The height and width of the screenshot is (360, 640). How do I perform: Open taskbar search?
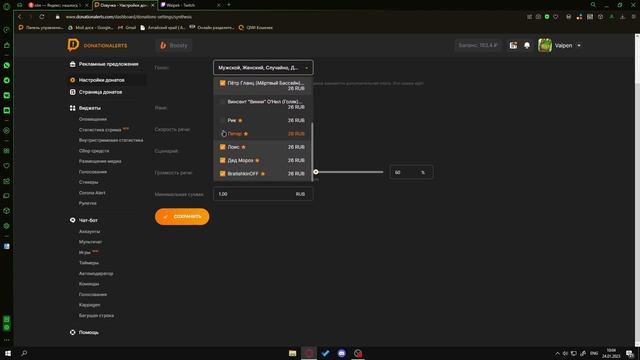(24, 353)
